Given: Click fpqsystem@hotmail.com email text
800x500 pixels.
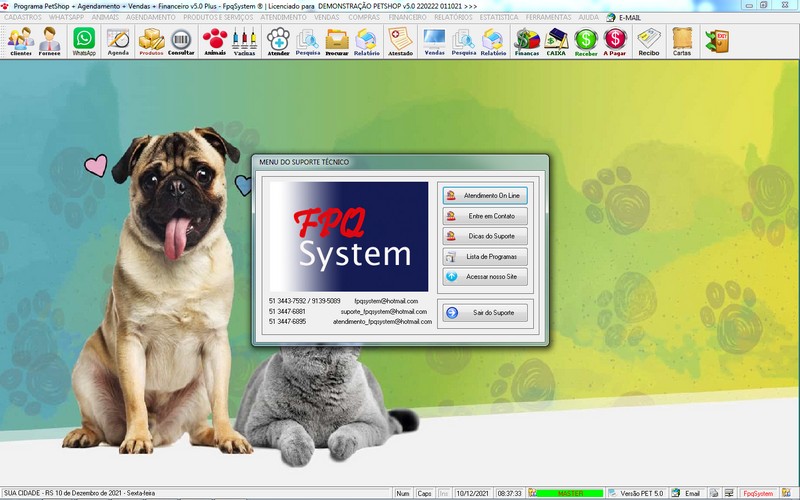Looking at the screenshot, I should click(x=386, y=301).
